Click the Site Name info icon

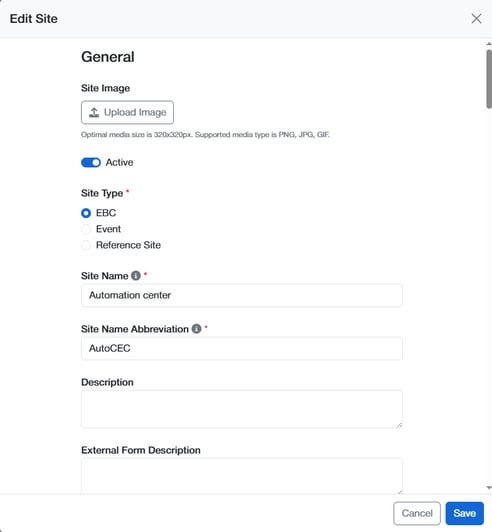136,276
